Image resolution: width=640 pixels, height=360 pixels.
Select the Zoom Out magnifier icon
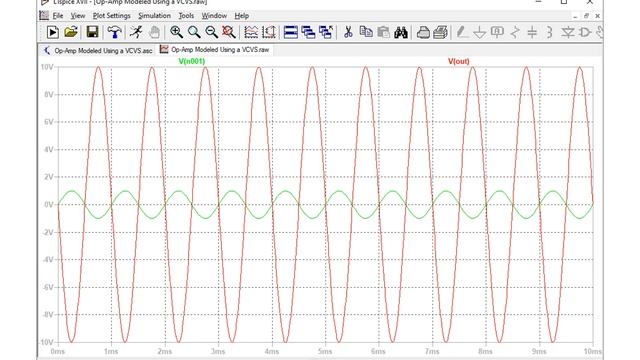click(211, 32)
